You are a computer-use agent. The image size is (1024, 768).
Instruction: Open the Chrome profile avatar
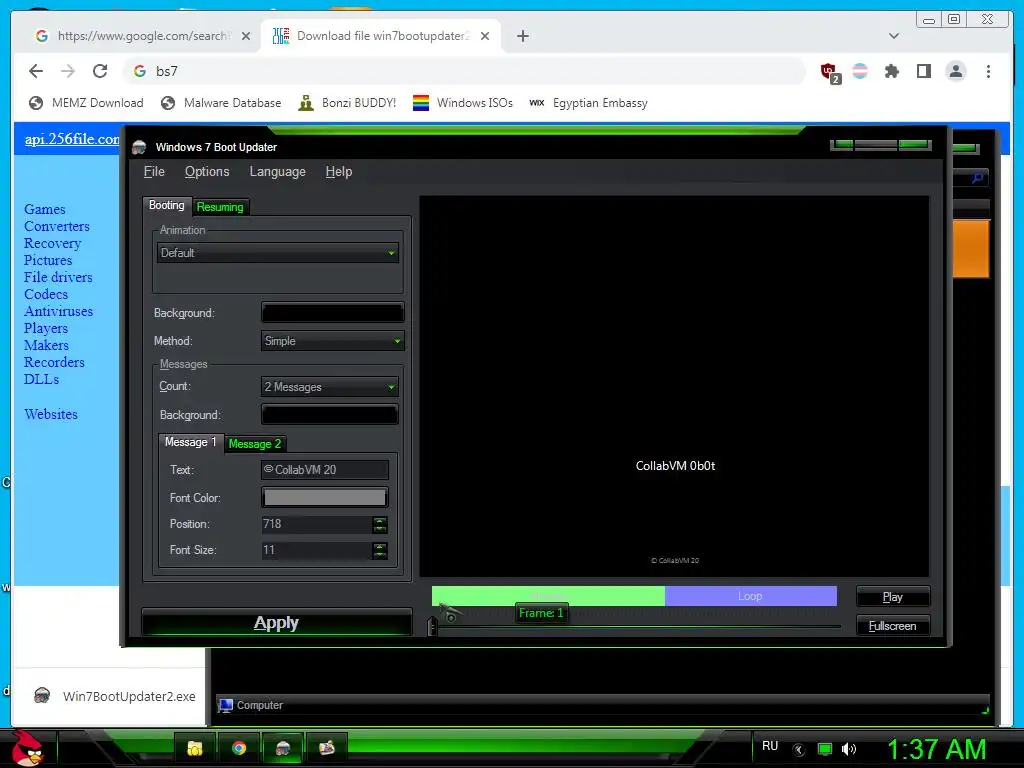coord(956,71)
